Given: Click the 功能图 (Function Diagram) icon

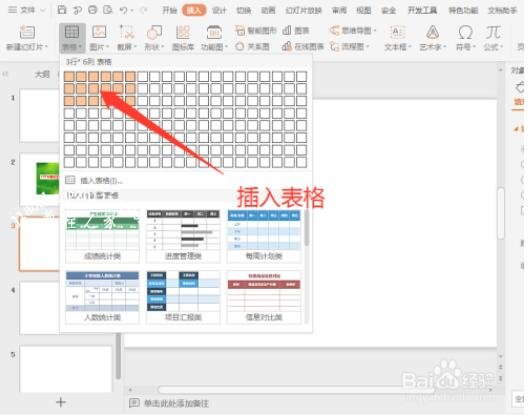Looking at the screenshot, I should coord(214,32).
